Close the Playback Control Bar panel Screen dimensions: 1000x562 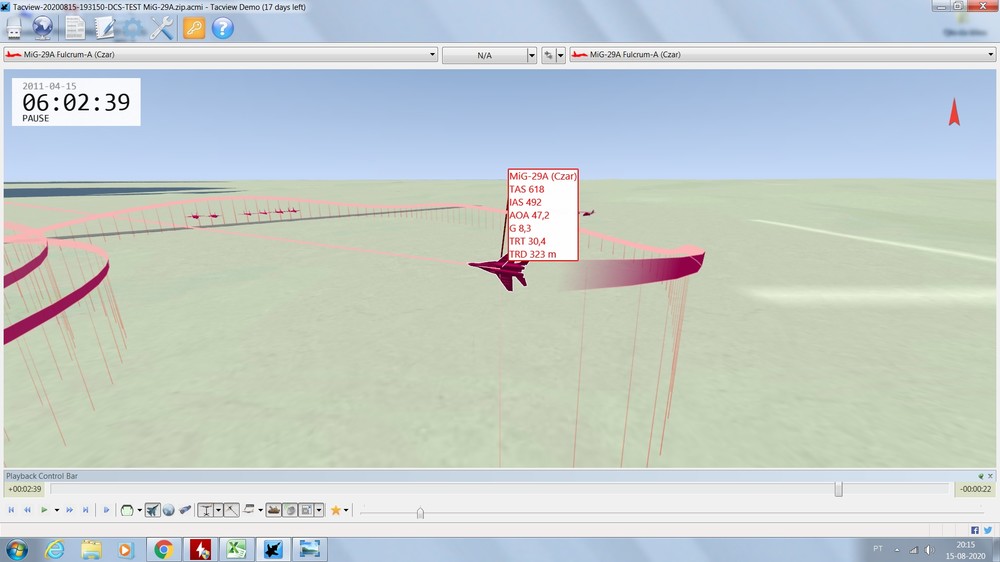[x=990, y=476]
